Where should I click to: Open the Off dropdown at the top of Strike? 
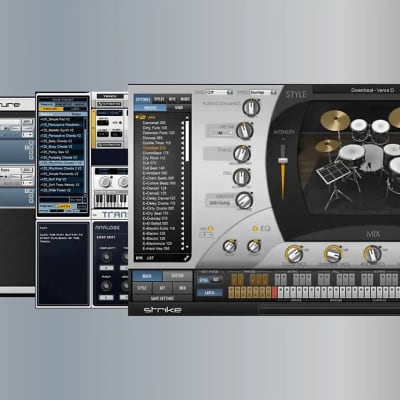click(x=219, y=92)
